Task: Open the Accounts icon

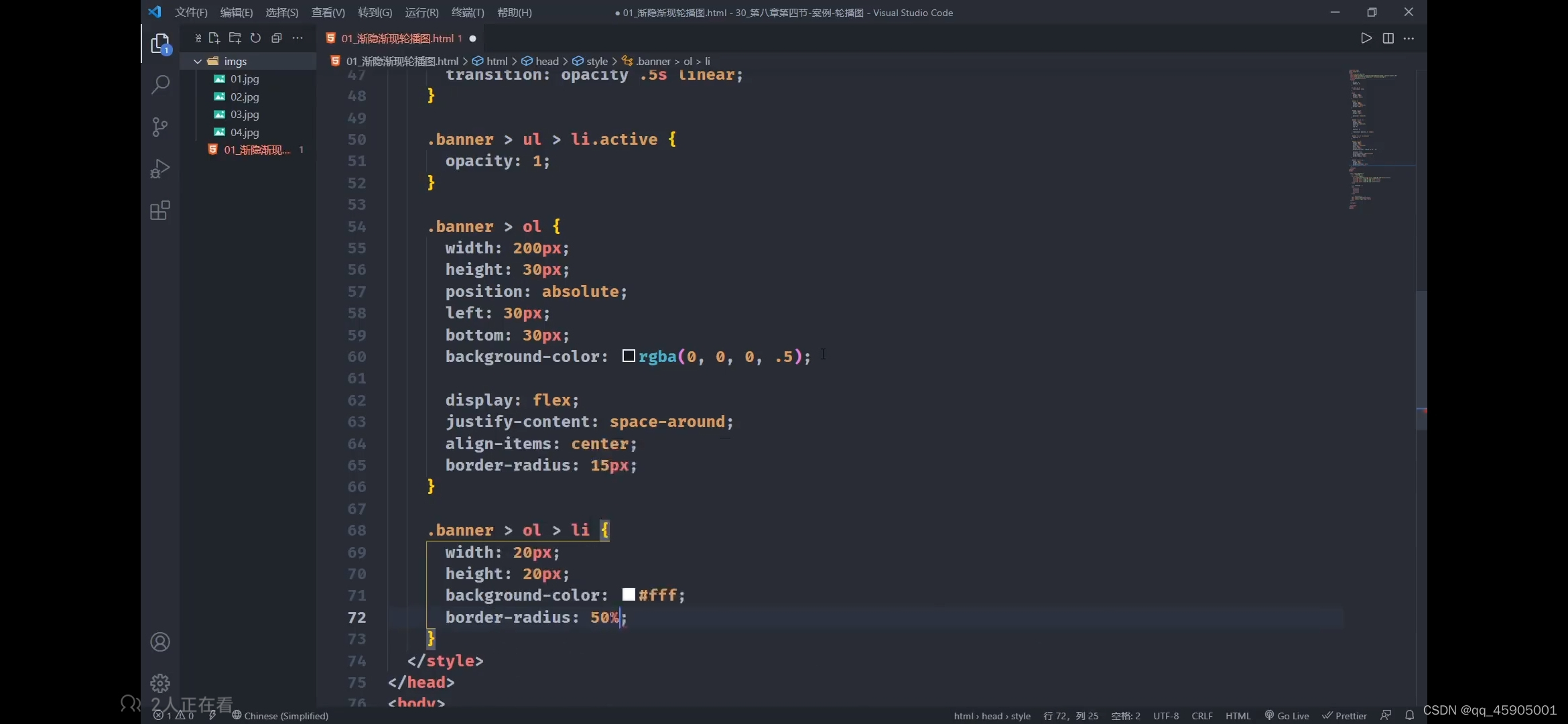Action: tap(160, 642)
